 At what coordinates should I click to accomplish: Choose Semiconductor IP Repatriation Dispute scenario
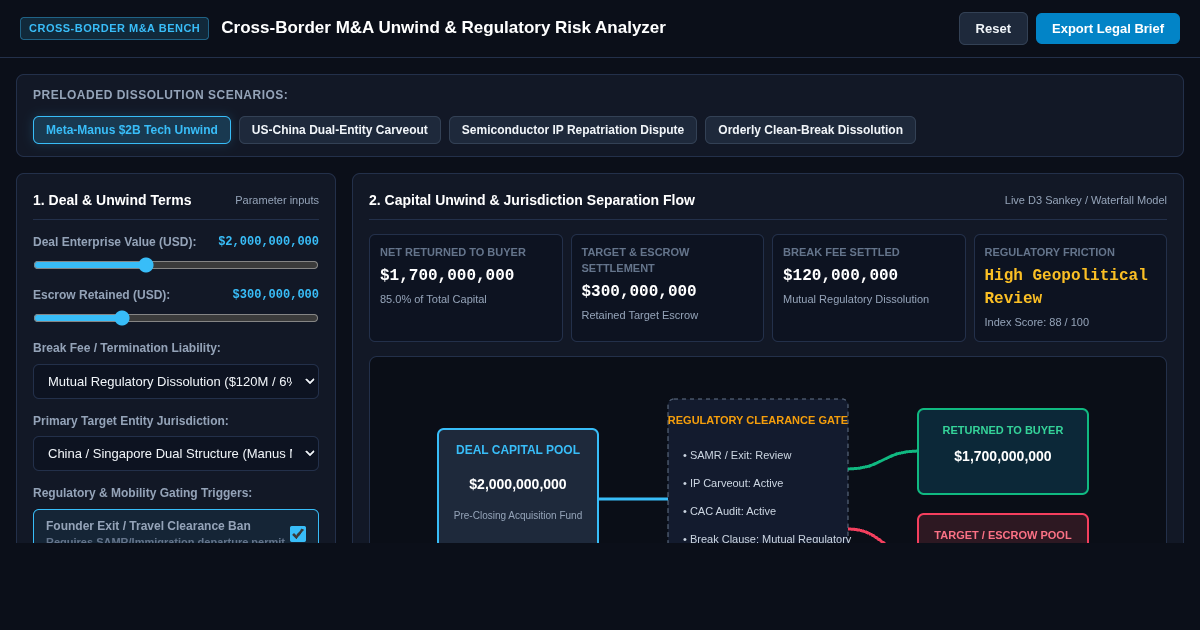click(x=573, y=130)
